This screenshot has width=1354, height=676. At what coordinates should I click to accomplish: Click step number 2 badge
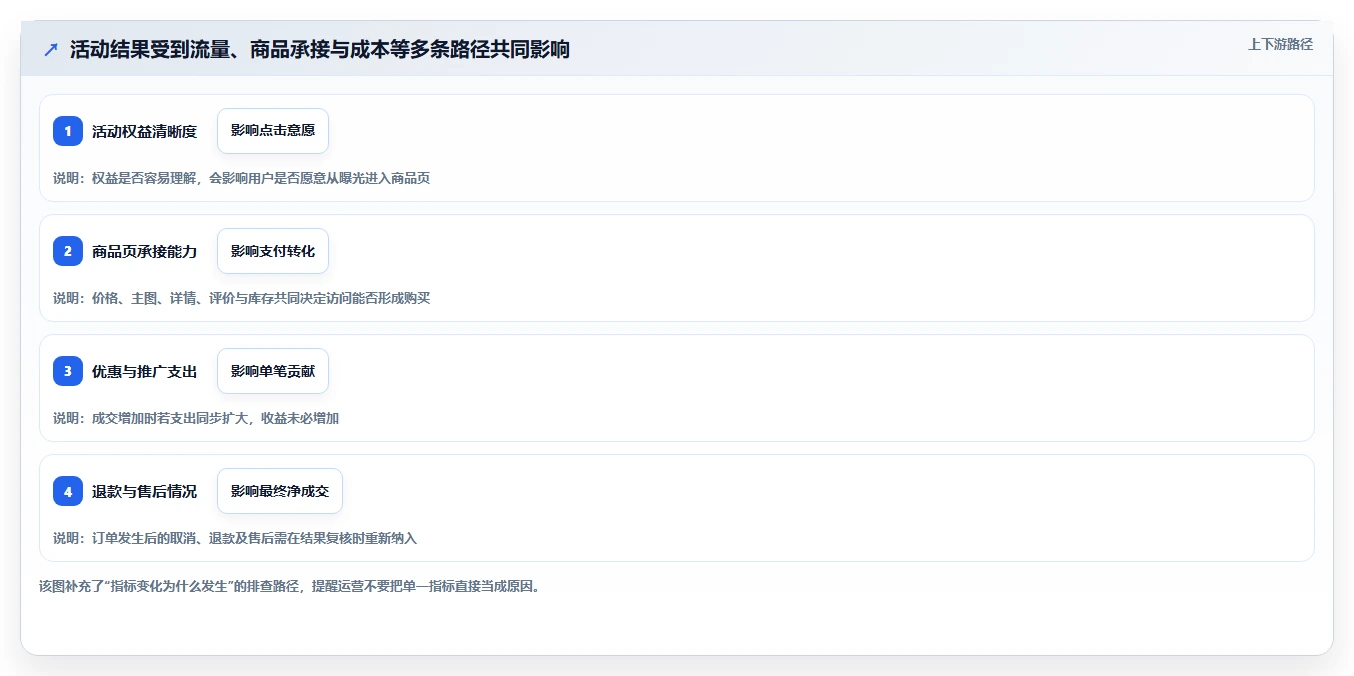(x=68, y=251)
